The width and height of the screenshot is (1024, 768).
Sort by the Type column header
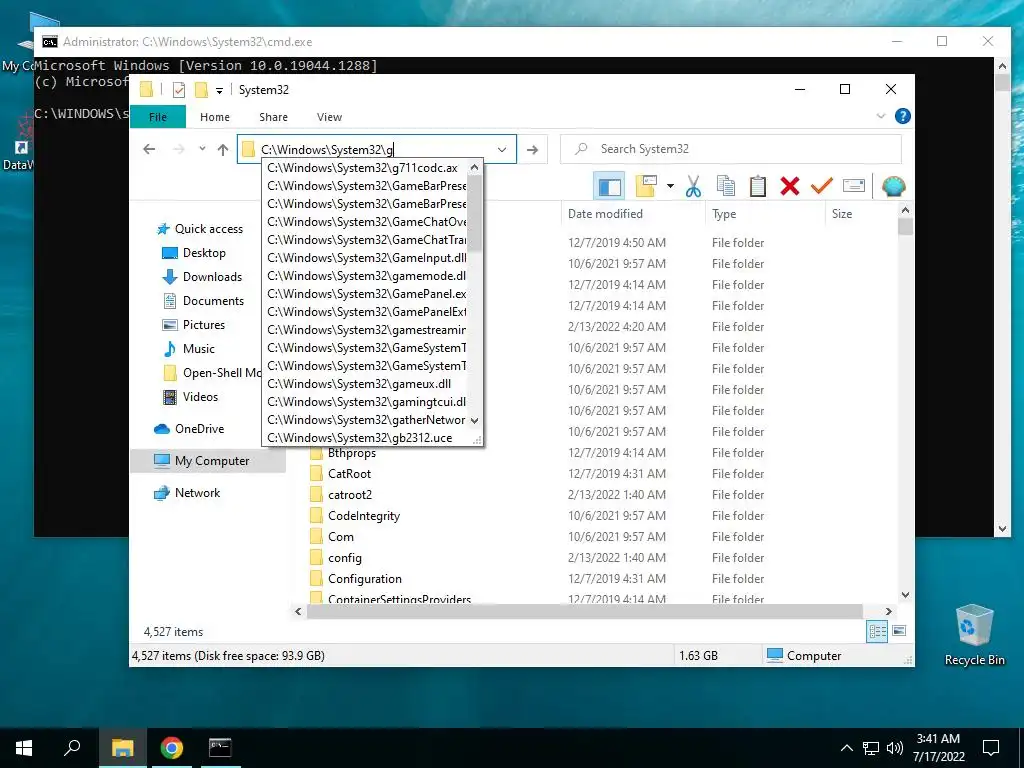tap(765, 214)
